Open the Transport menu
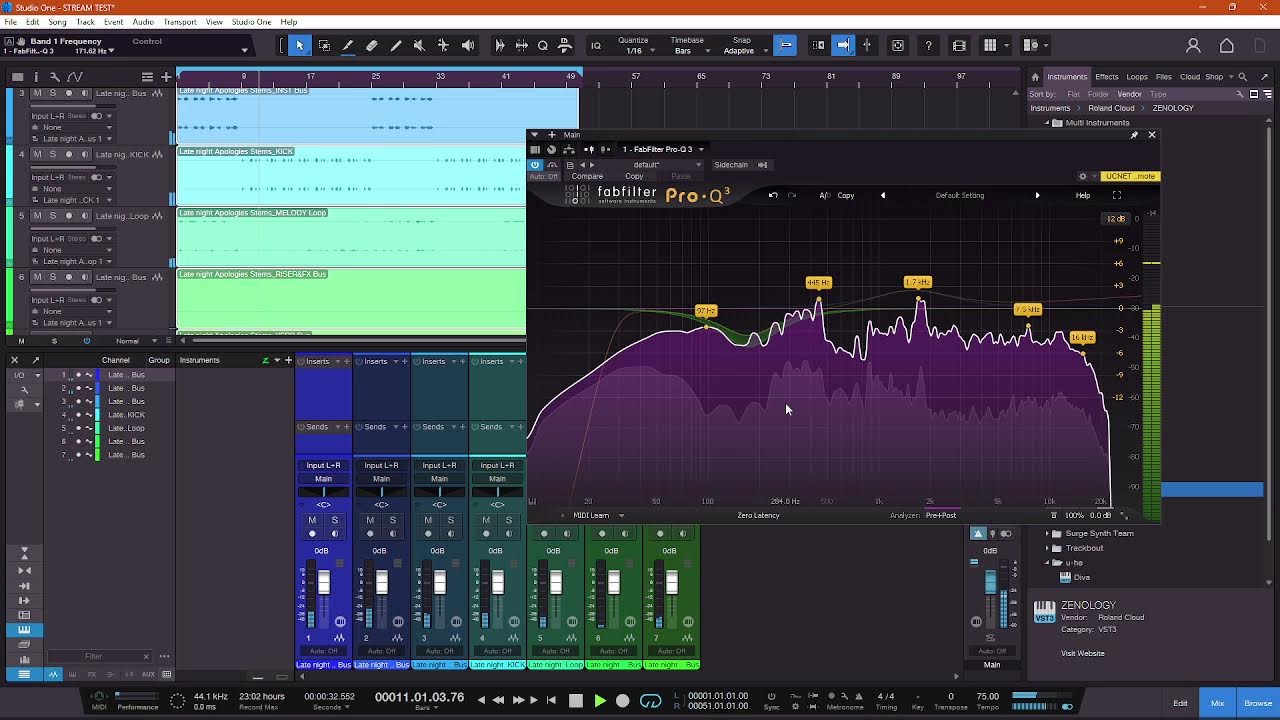 [180, 22]
